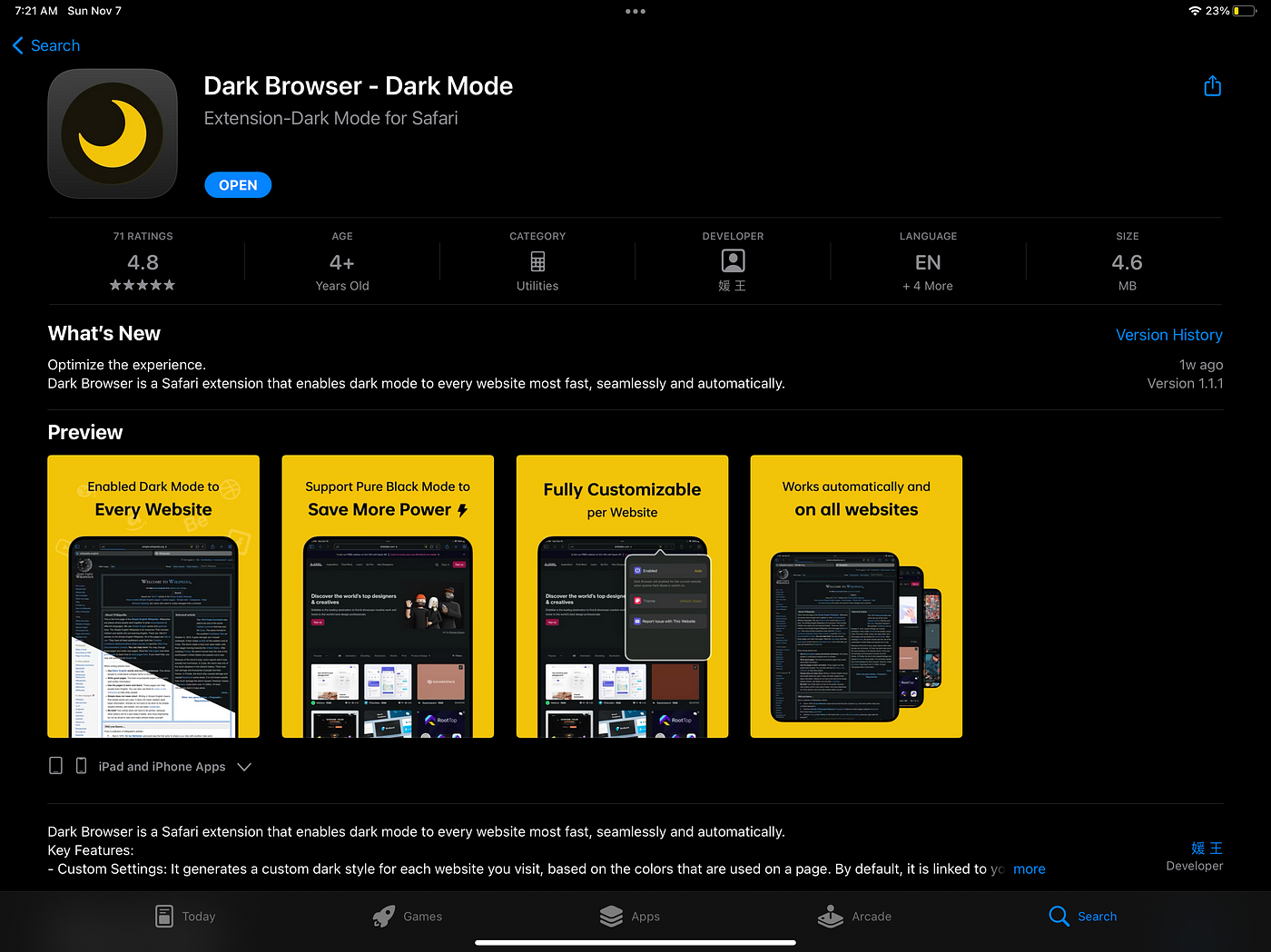Expand iPad and iPhone Apps chevron

(x=244, y=767)
